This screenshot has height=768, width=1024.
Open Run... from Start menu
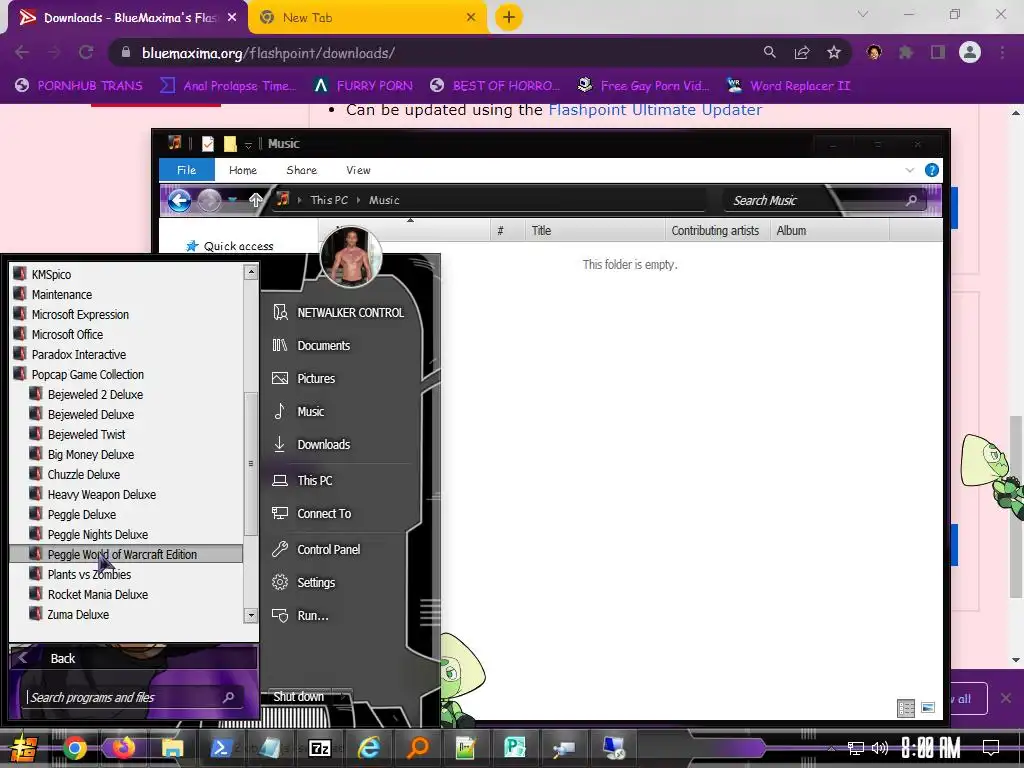[312, 615]
